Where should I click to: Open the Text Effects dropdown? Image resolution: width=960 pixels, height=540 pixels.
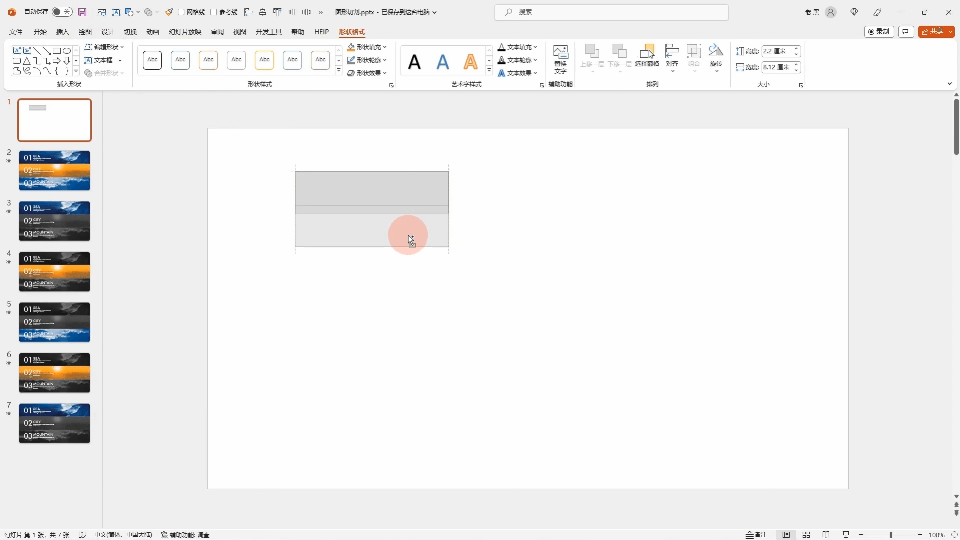[517, 73]
